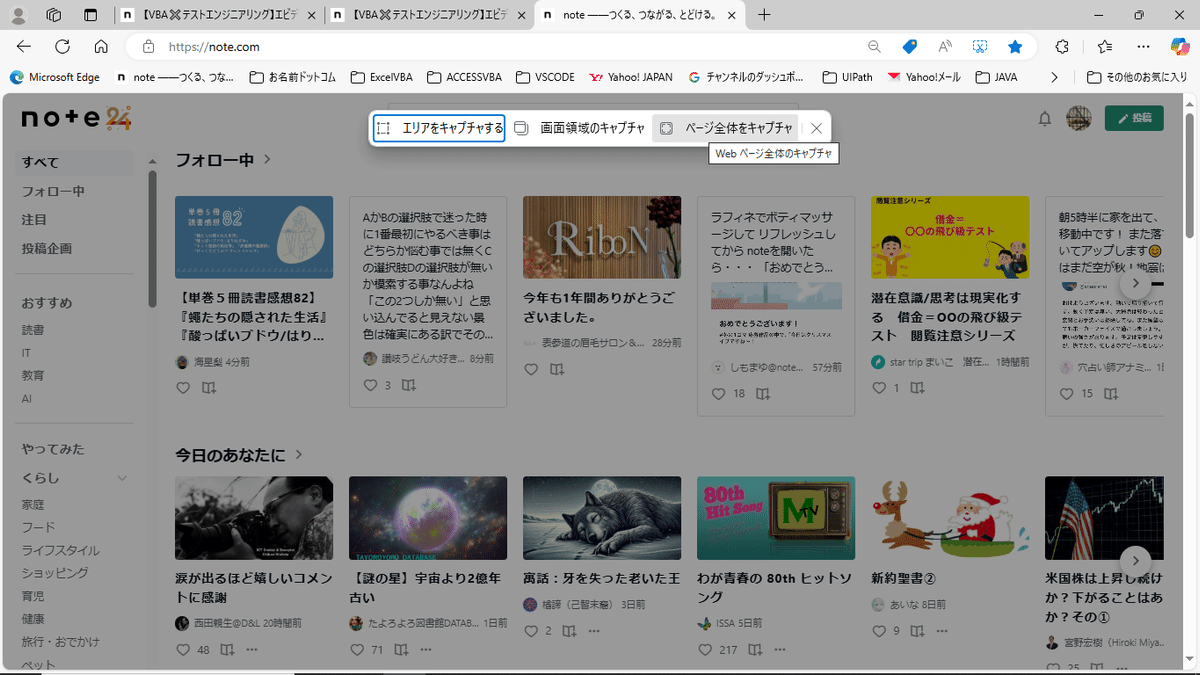Close the web capture toolbar
Image resolution: width=1200 pixels, height=675 pixels.
[x=816, y=128]
